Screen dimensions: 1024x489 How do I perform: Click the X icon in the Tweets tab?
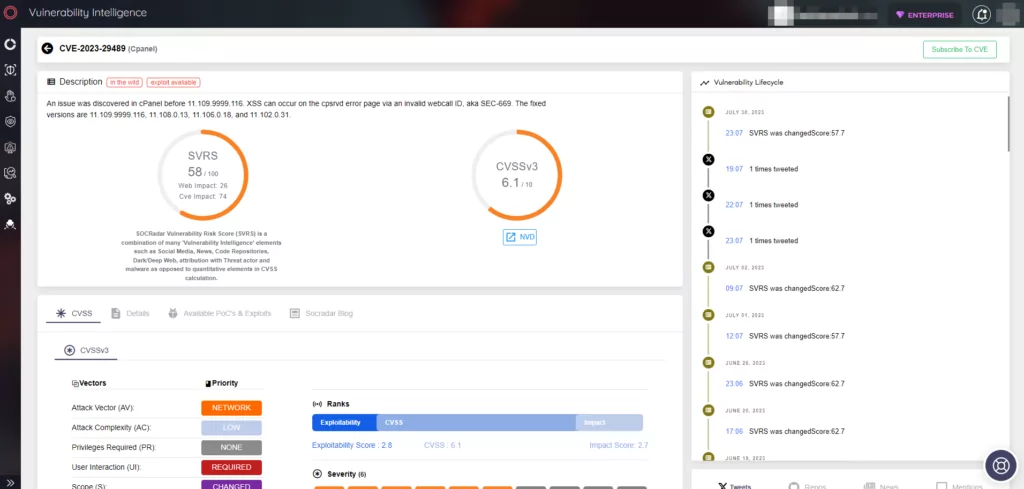coord(722,486)
